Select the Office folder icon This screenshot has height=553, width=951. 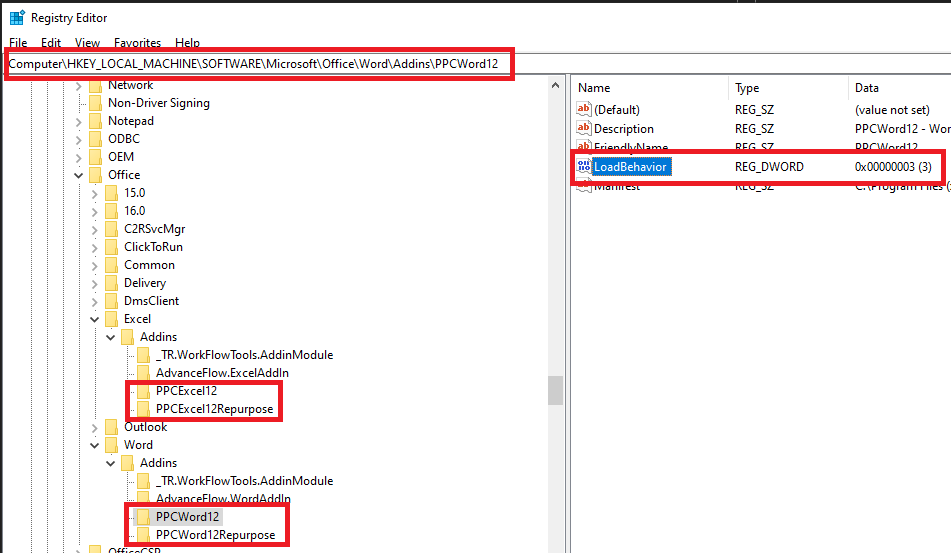pyautogui.click(x=96, y=175)
